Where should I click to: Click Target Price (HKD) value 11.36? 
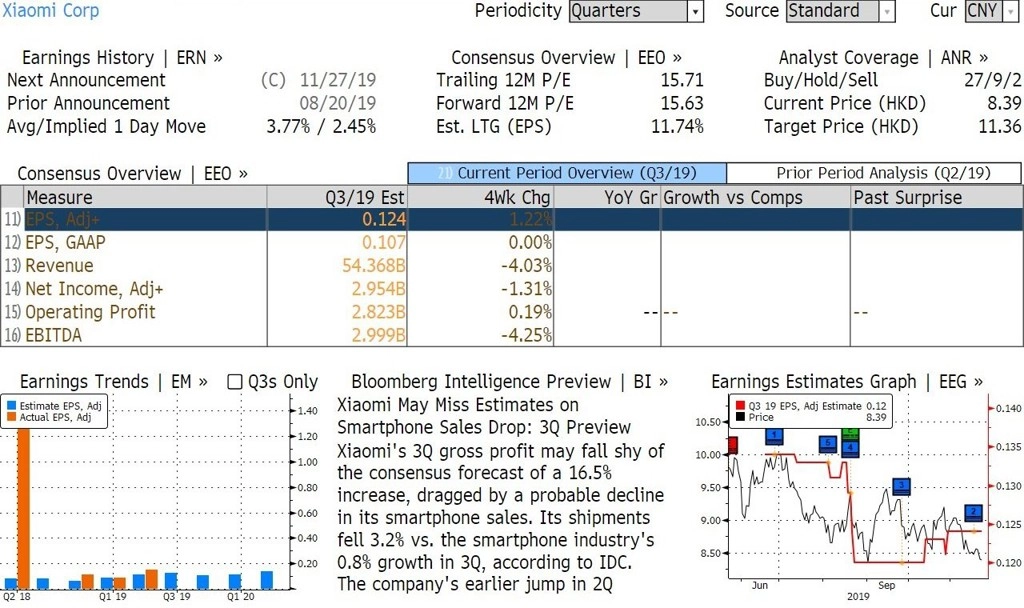[x=1000, y=127]
